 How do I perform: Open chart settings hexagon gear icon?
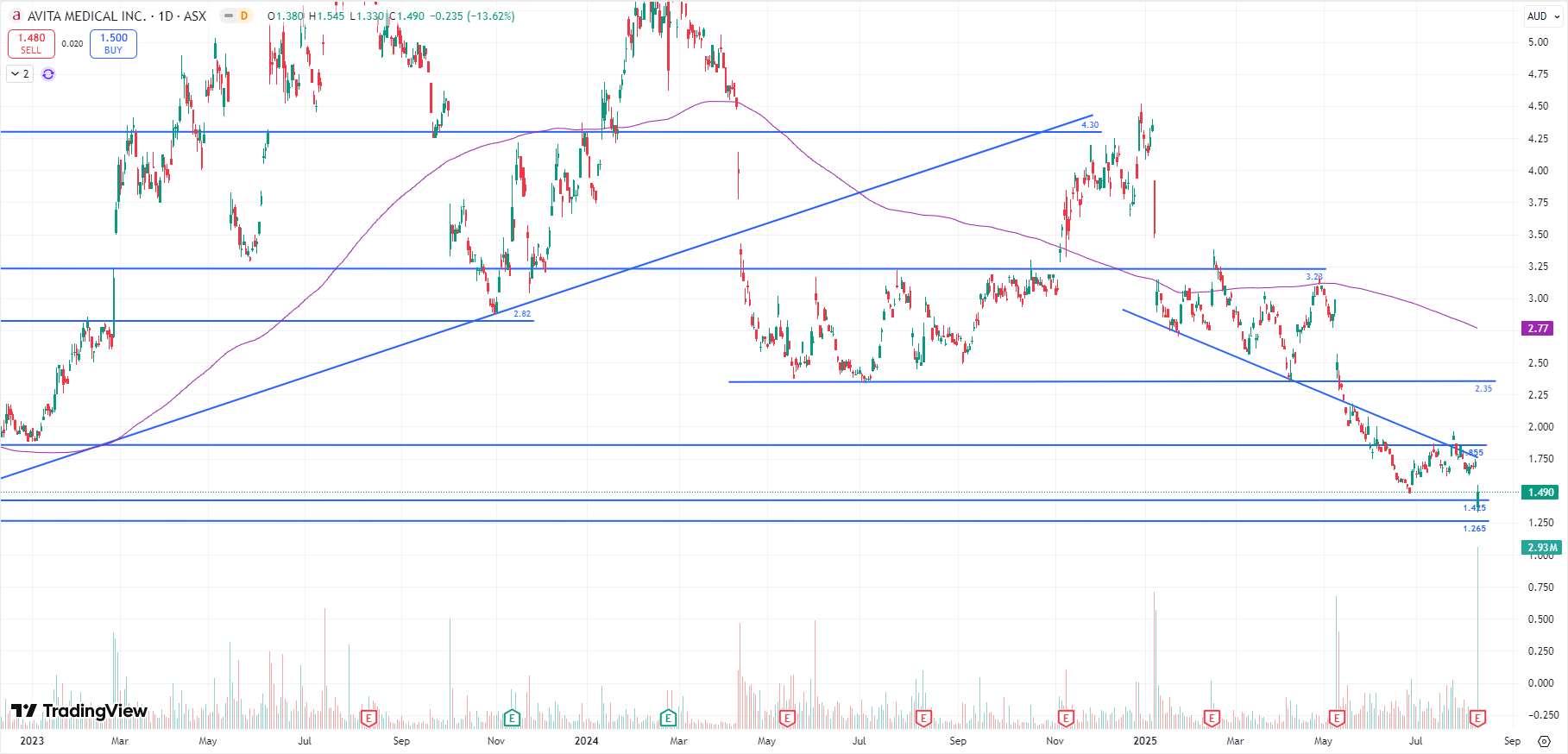point(1544,741)
